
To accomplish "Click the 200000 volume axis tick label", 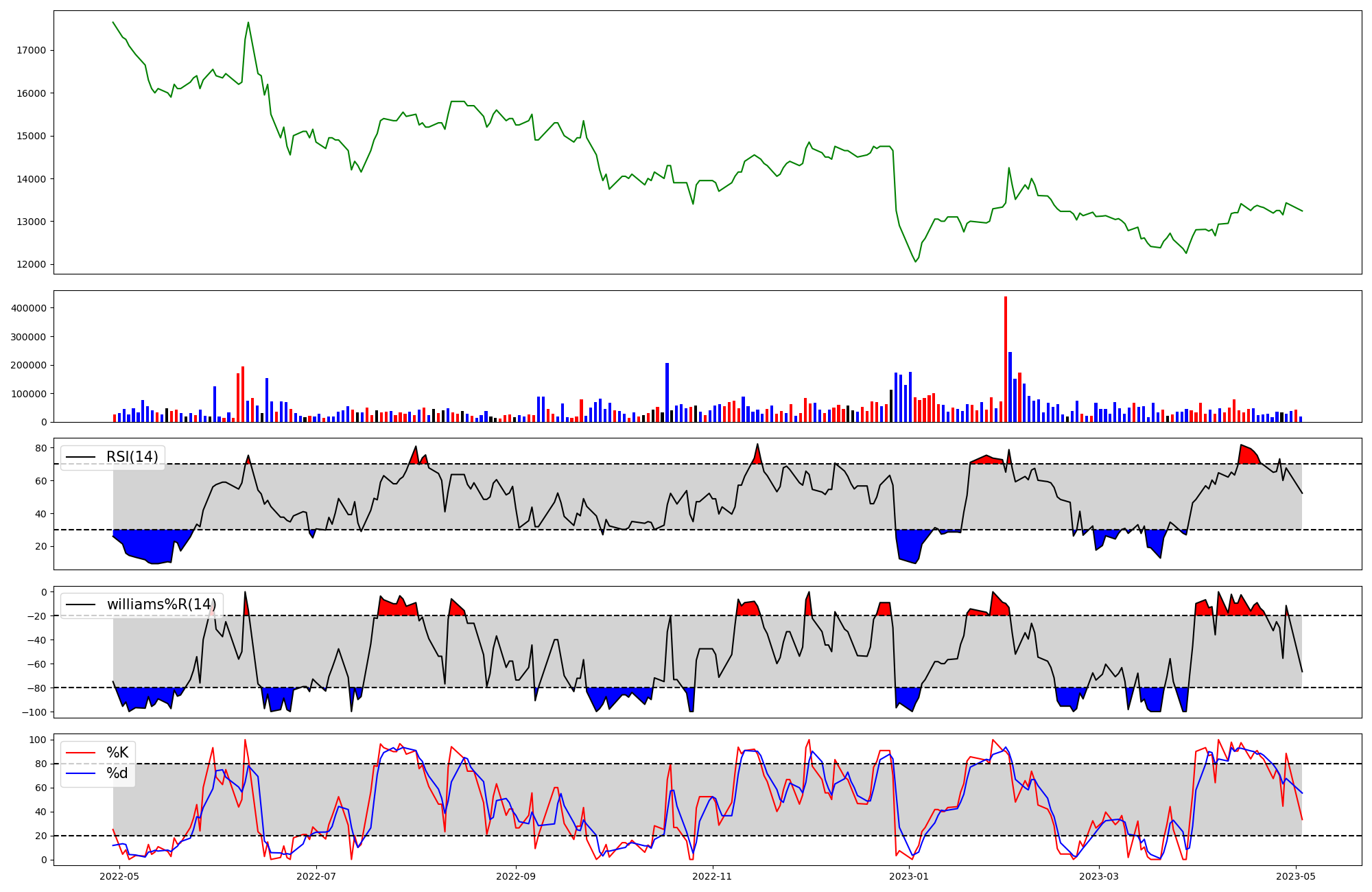I will [x=29, y=365].
